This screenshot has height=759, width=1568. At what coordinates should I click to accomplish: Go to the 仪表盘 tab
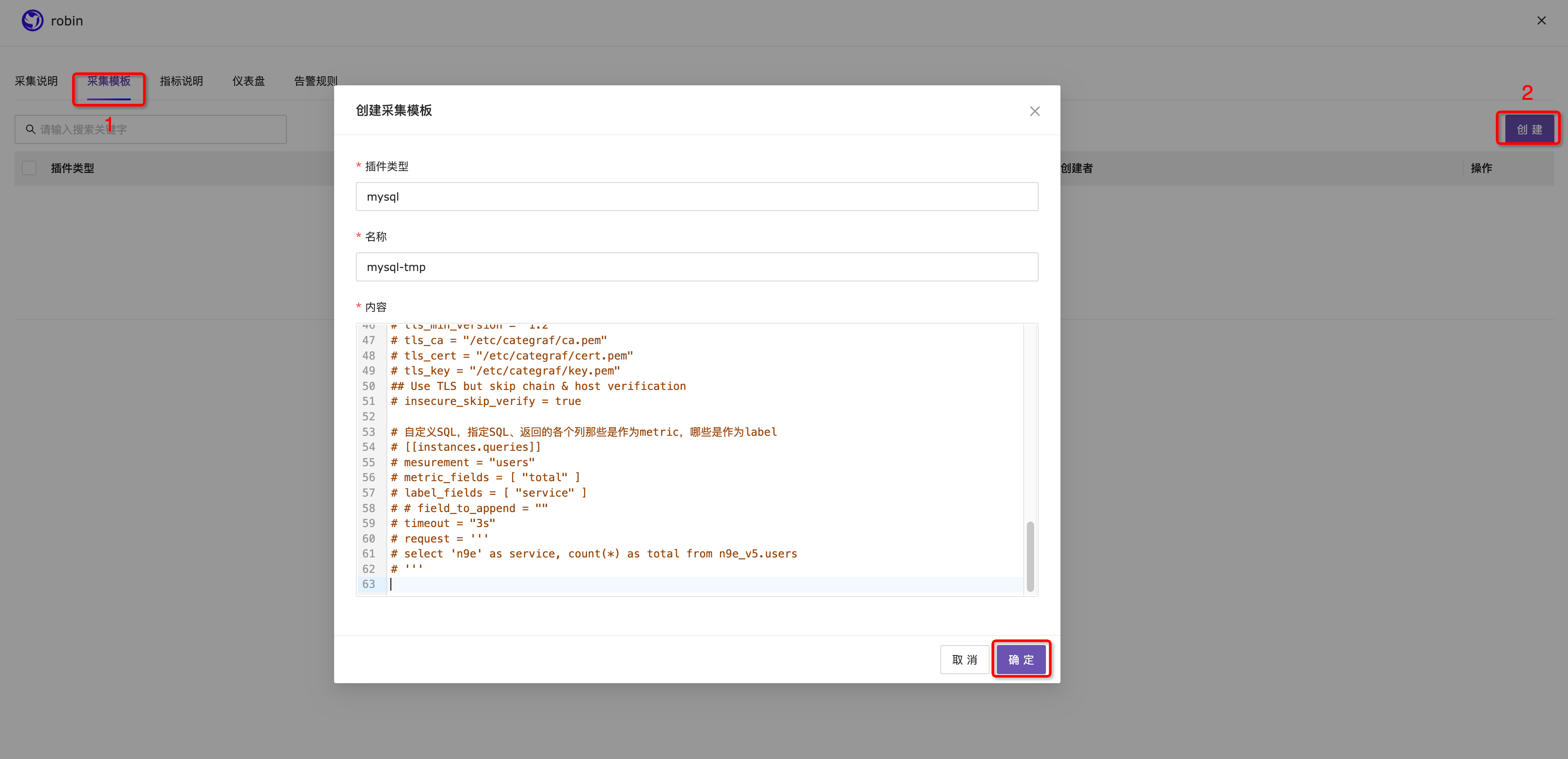tap(248, 81)
